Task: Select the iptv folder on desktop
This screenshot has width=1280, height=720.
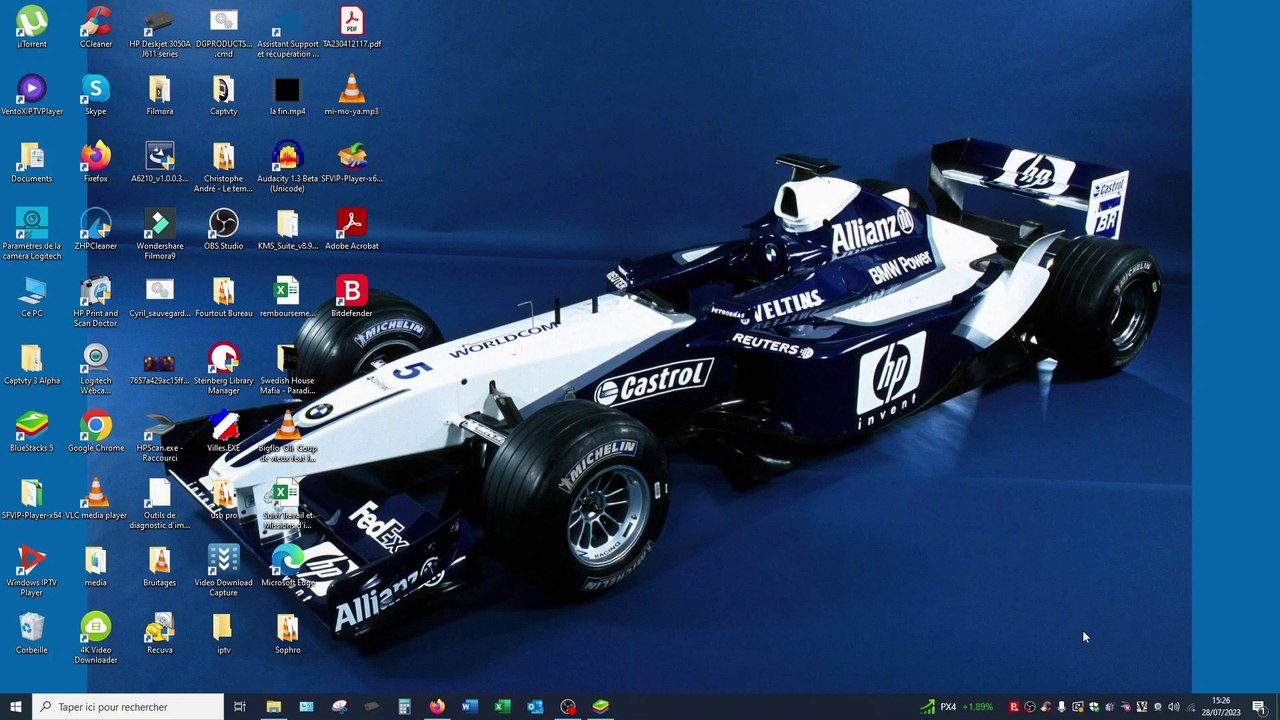Action: [x=224, y=633]
